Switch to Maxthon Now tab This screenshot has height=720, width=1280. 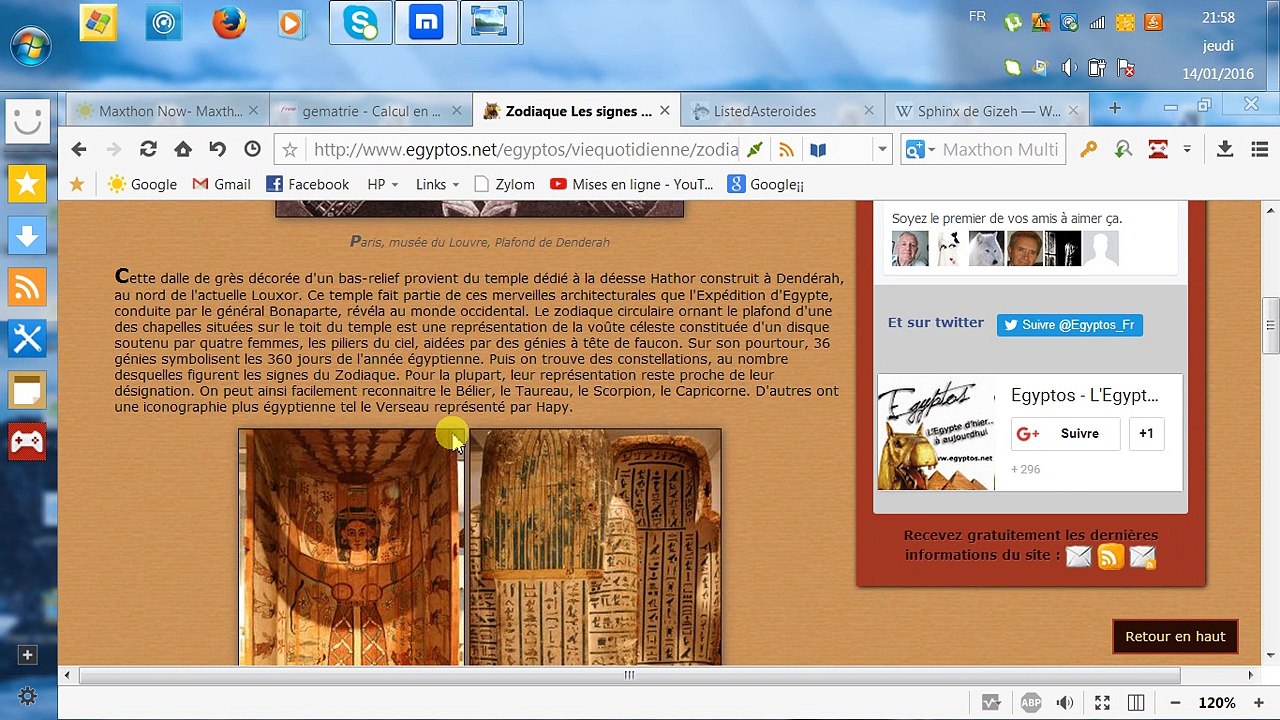[167, 111]
